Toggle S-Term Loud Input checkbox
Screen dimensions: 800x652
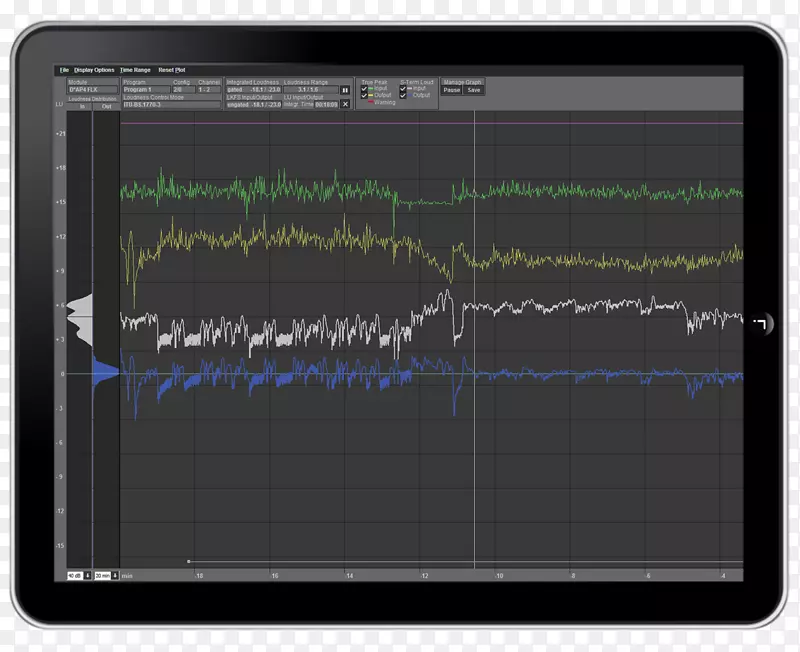click(404, 88)
